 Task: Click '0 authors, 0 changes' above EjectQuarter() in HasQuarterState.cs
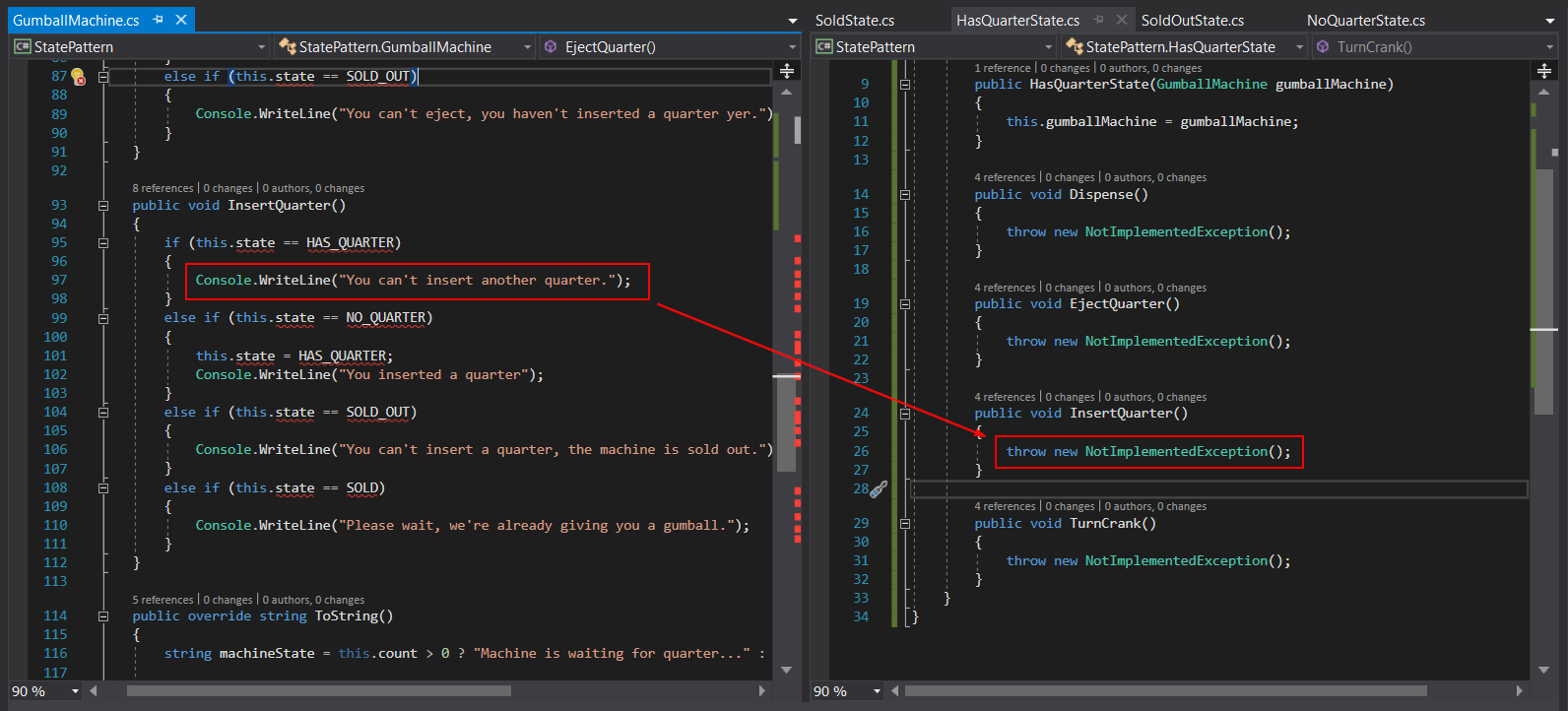[1155, 288]
